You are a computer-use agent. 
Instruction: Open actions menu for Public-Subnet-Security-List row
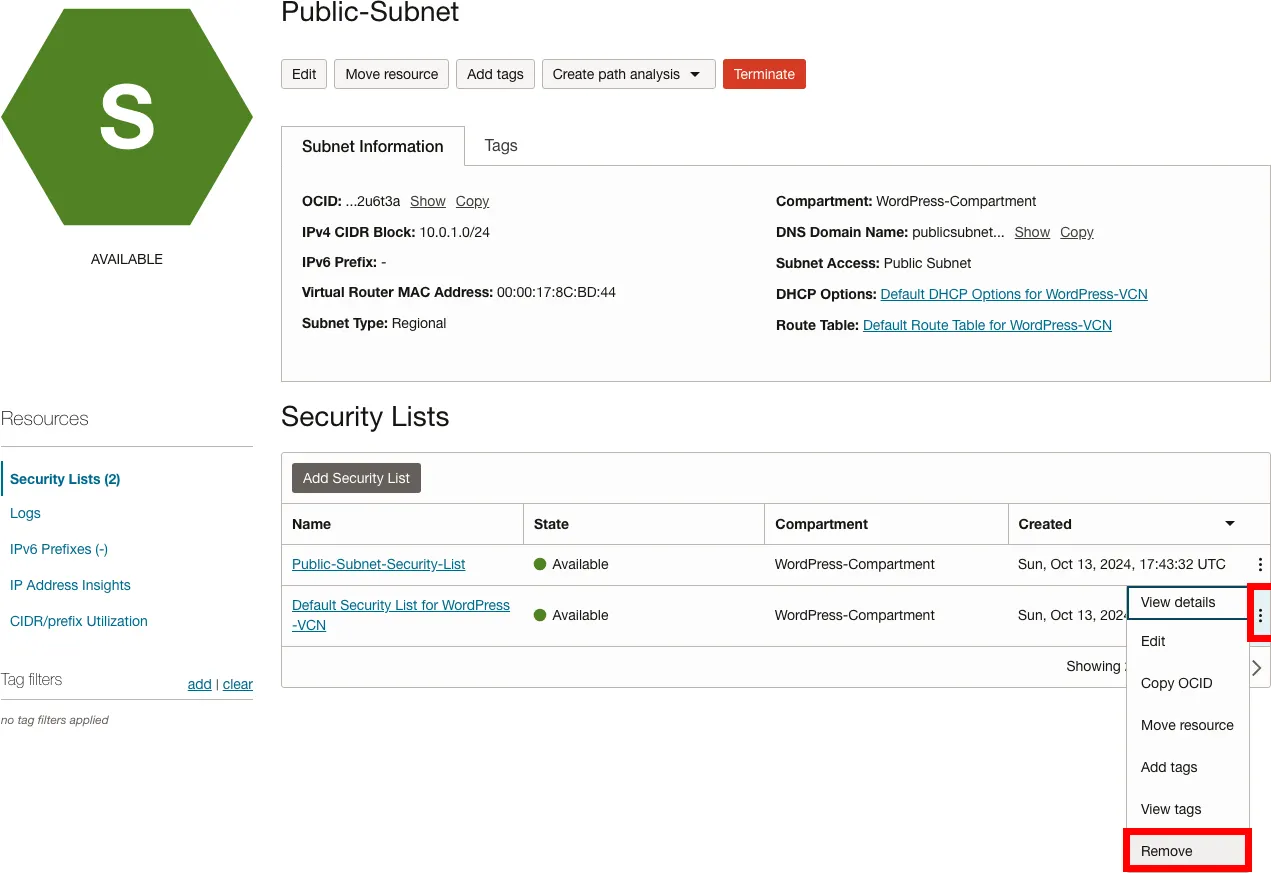click(x=1260, y=565)
